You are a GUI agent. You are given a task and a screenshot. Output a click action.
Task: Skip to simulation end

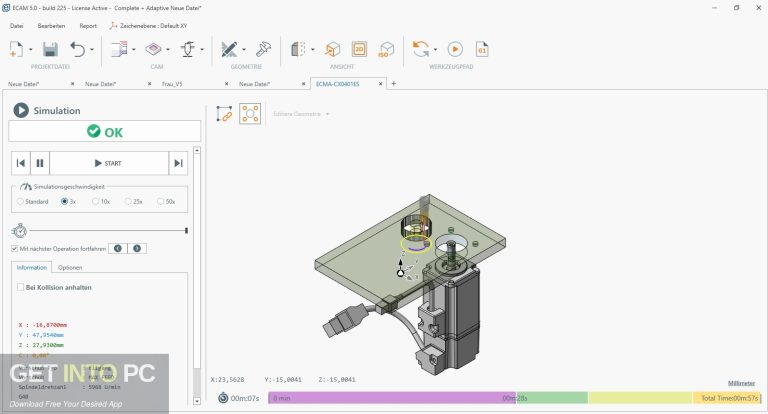coord(178,163)
